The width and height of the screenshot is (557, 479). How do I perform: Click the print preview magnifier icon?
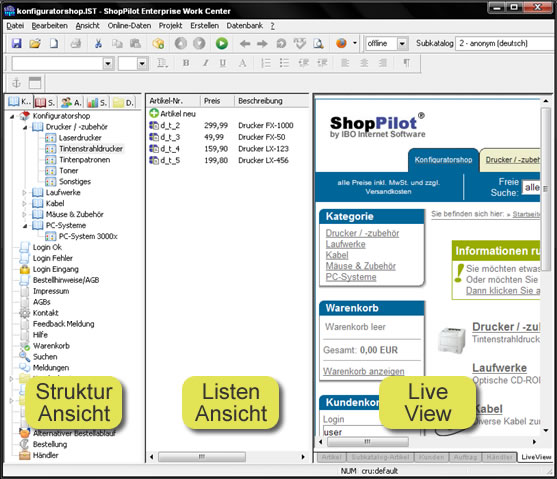click(x=318, y=43)
